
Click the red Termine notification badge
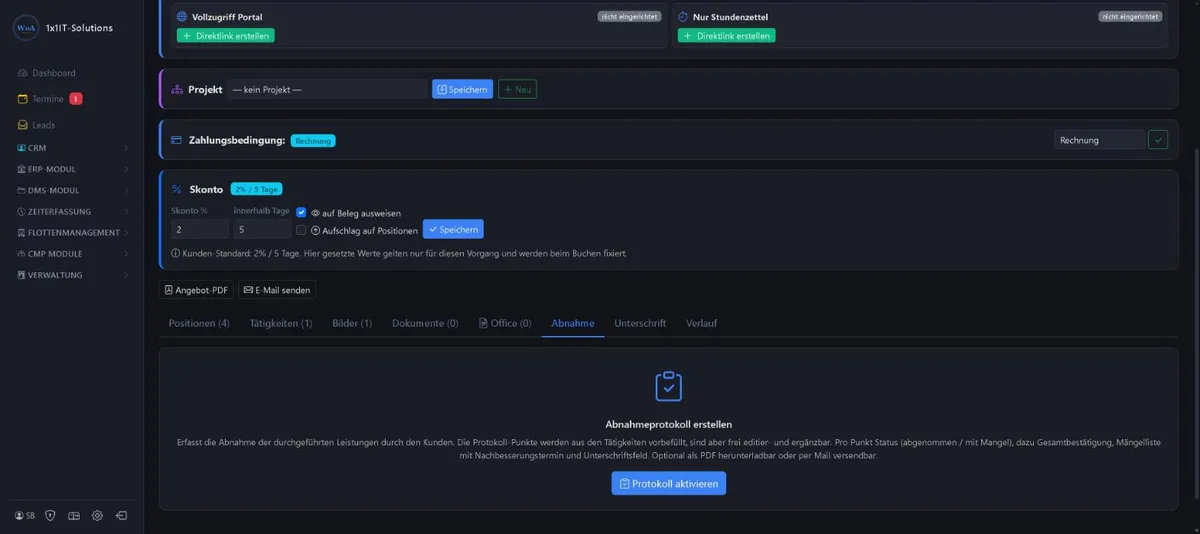(76, 99)
